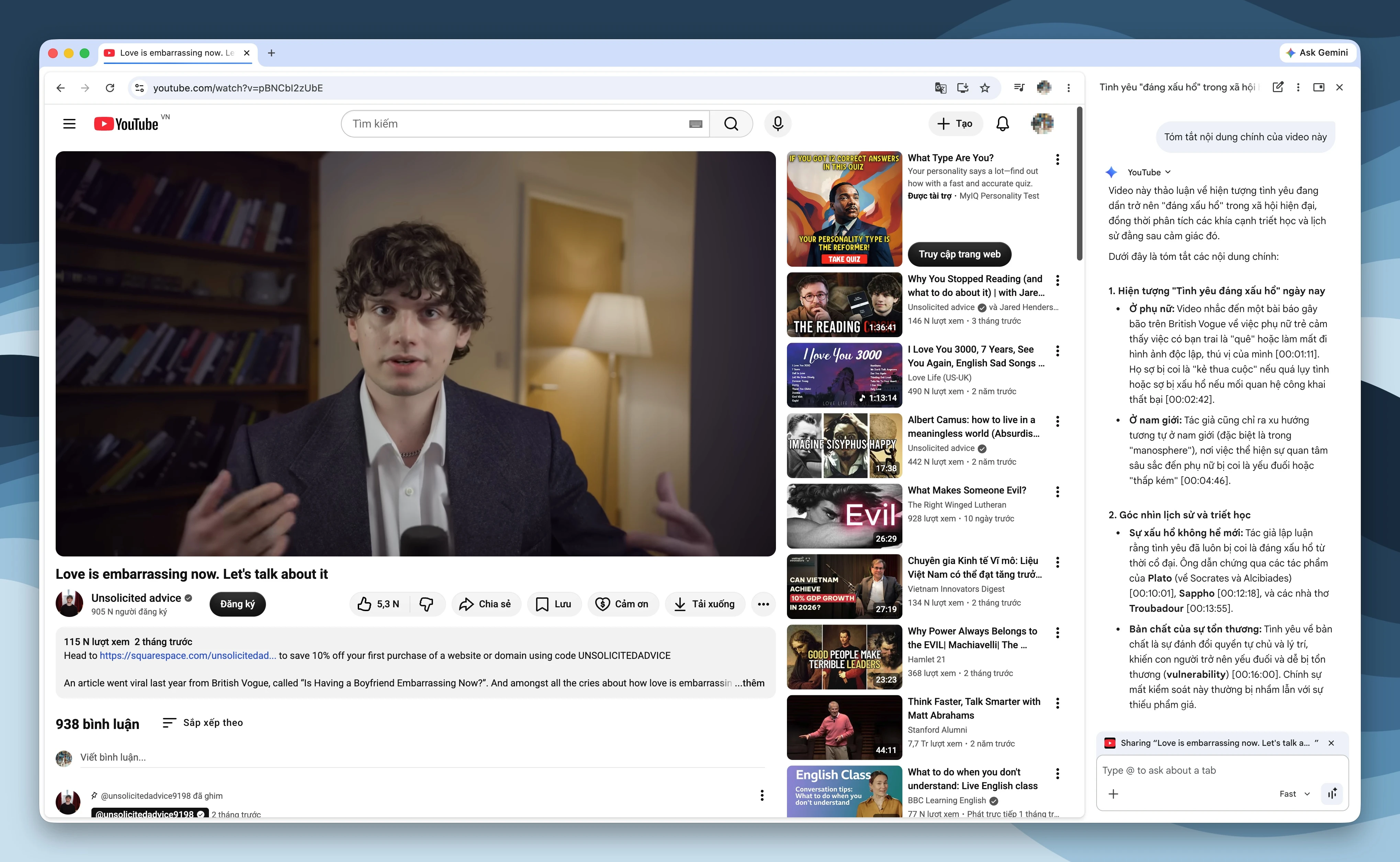Open Gemini panel in picture-in-picture mode

coord(1319,87)
